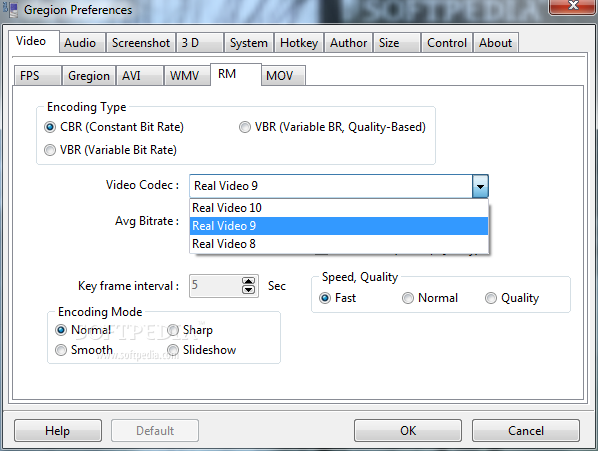
Task: Decrease Key frame interval with down arrow
Action: click(249, 290)
